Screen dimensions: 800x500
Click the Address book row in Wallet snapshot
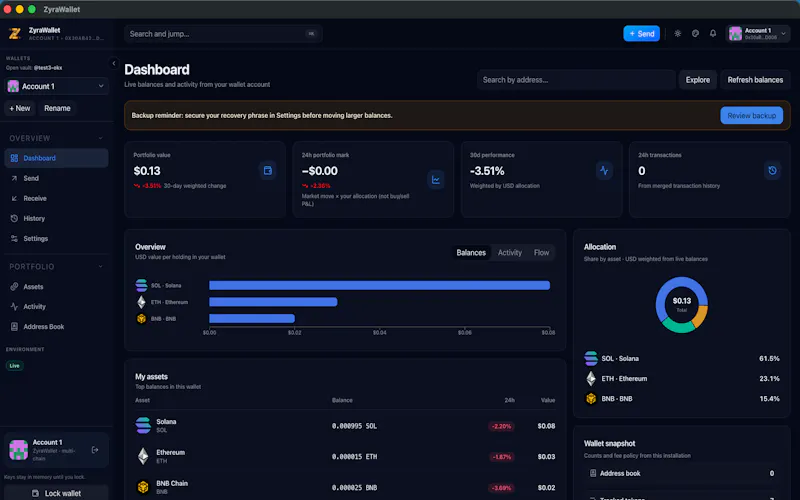682,473
